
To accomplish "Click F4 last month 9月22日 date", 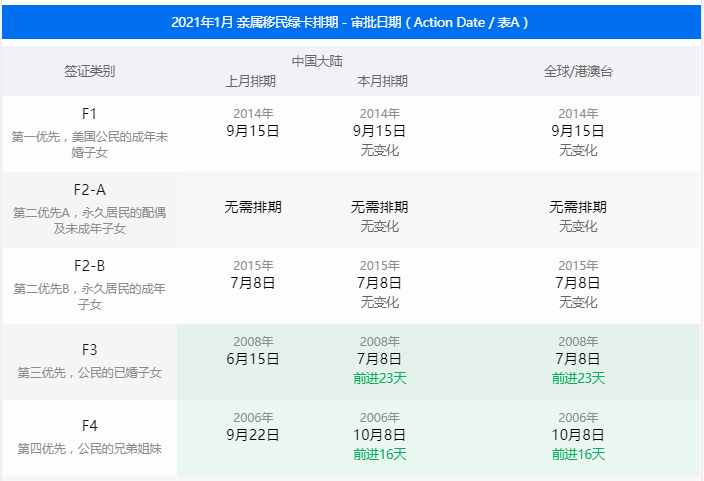I will tap(253, 435).
